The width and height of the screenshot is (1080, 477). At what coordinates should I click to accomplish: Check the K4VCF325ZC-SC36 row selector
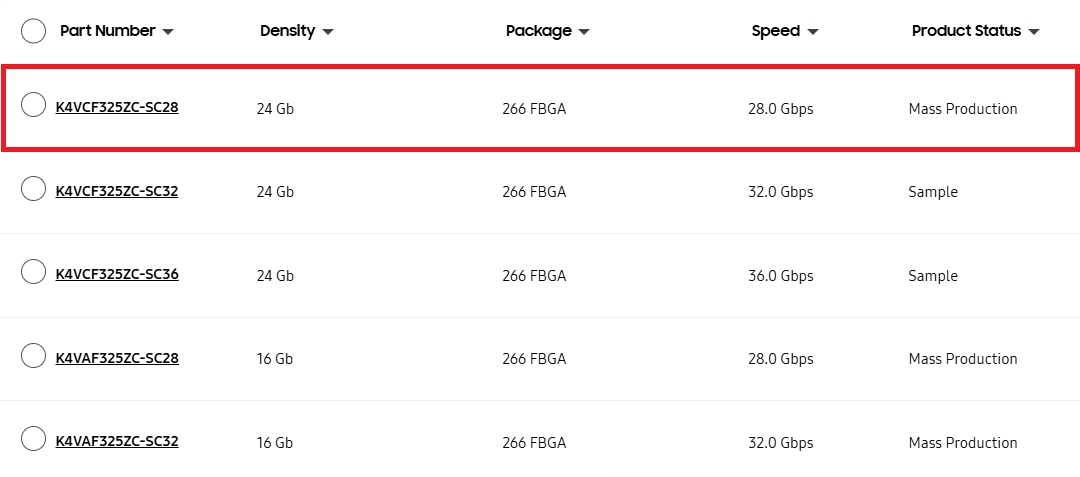[33, 271]
